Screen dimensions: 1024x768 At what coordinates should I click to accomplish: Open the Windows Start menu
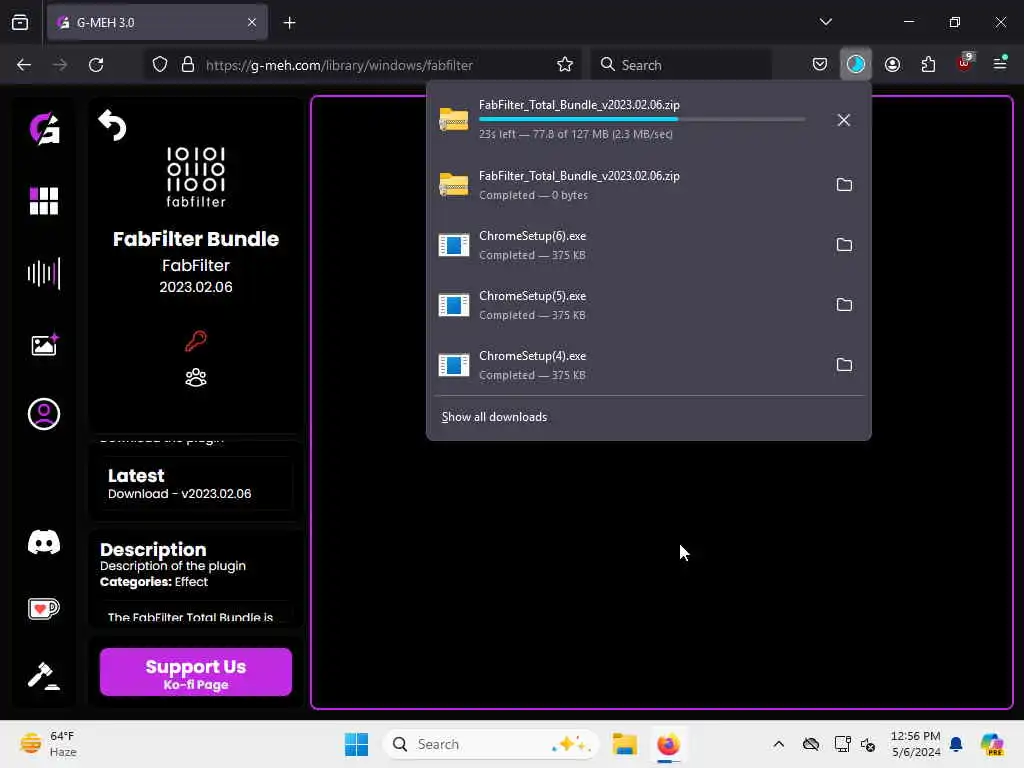point(356,744)
